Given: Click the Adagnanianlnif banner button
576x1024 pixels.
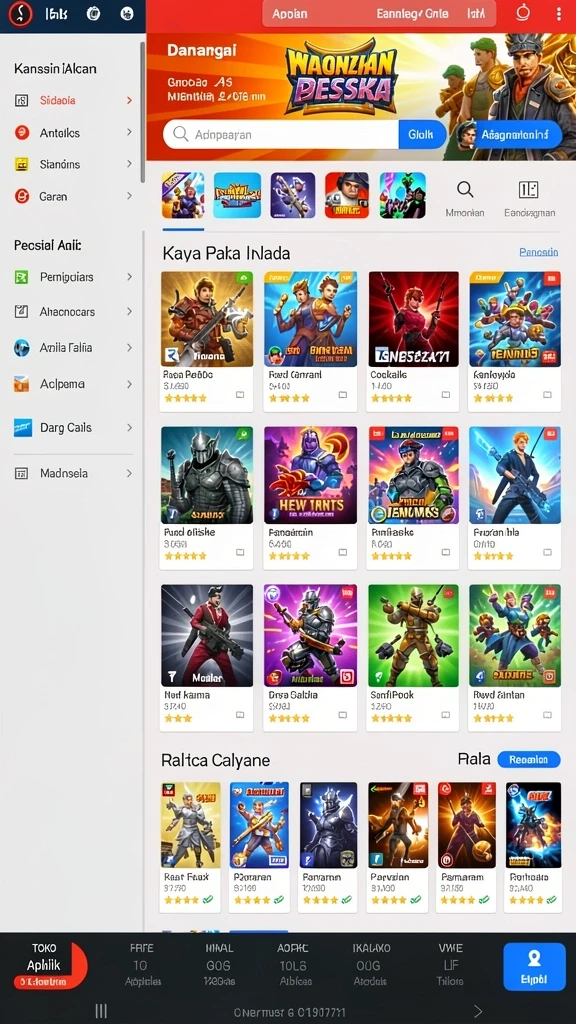Looking at the screenshot, I should tap(509, 135).
